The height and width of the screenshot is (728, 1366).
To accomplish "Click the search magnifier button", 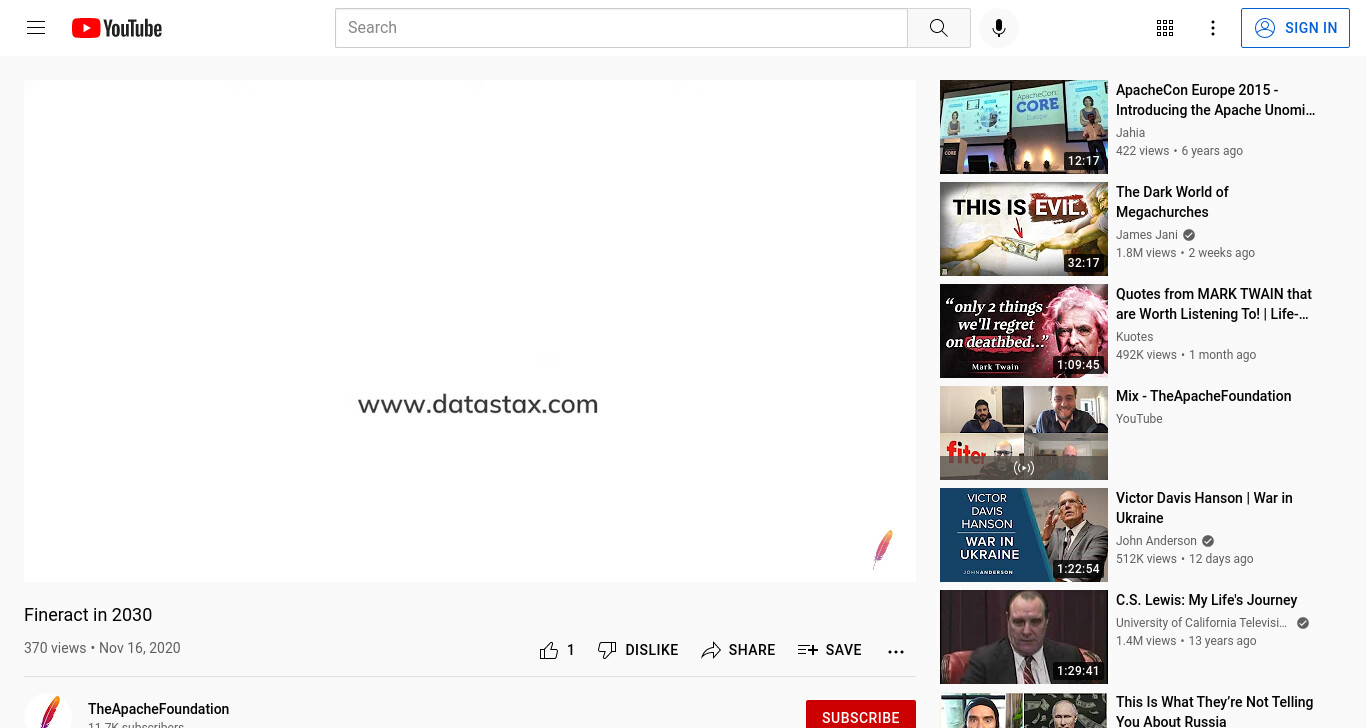I will [x=938, y=28].
